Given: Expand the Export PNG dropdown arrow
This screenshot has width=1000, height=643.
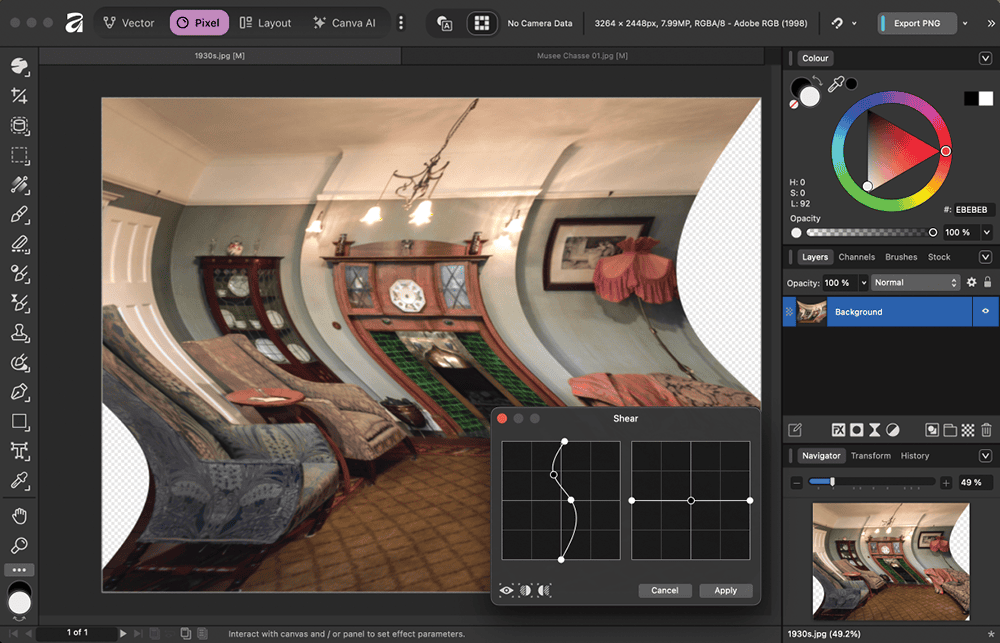Looking at the screenshot, I should tap(964, 23).
